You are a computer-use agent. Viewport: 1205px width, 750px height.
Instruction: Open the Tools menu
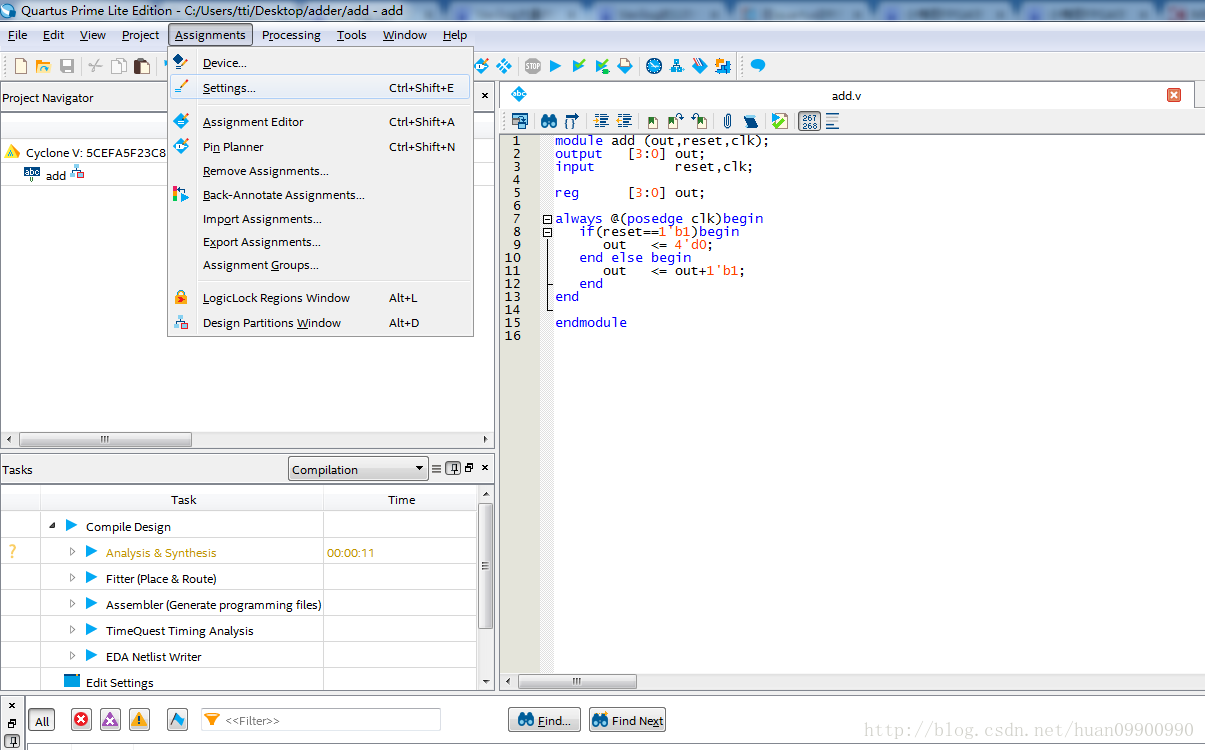(351, 35)
